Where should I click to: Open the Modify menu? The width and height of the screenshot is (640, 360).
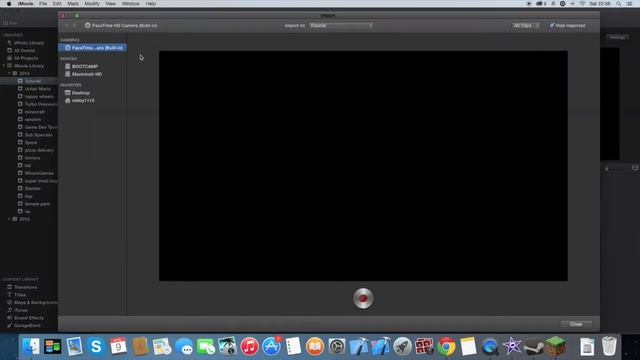pyautogui.click(x=92, y=4)
